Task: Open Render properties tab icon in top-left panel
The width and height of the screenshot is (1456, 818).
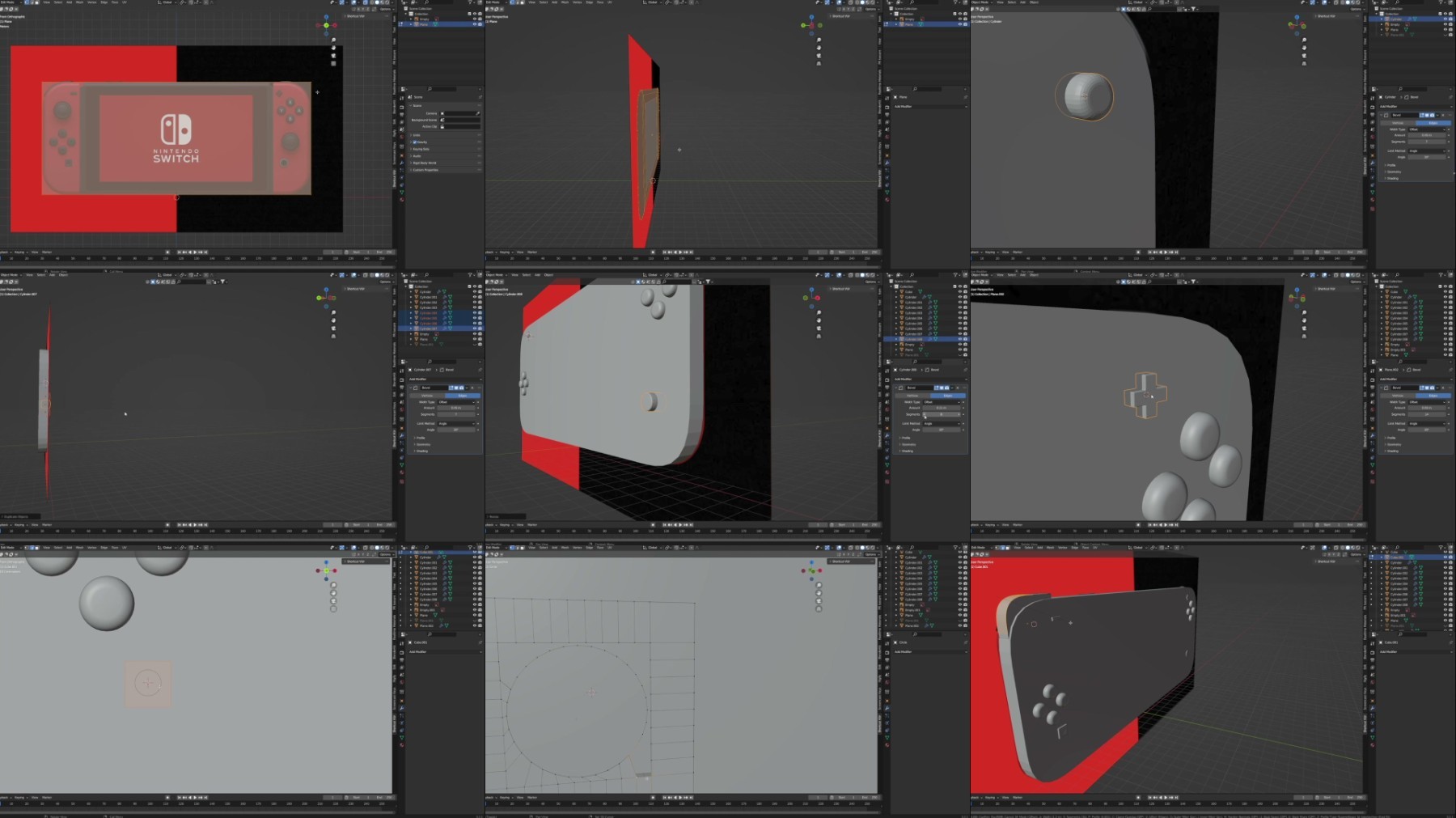Action: coord(402,107)
